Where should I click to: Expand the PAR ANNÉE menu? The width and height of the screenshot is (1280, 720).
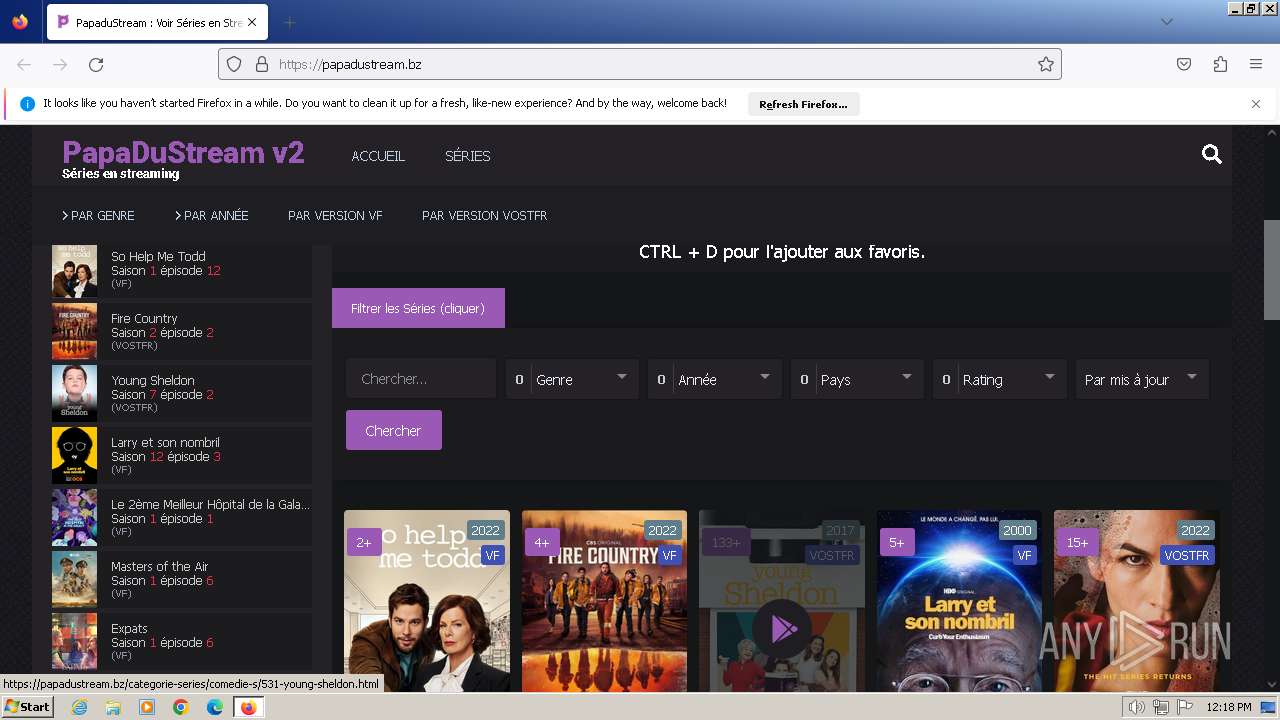click(211, 215)
